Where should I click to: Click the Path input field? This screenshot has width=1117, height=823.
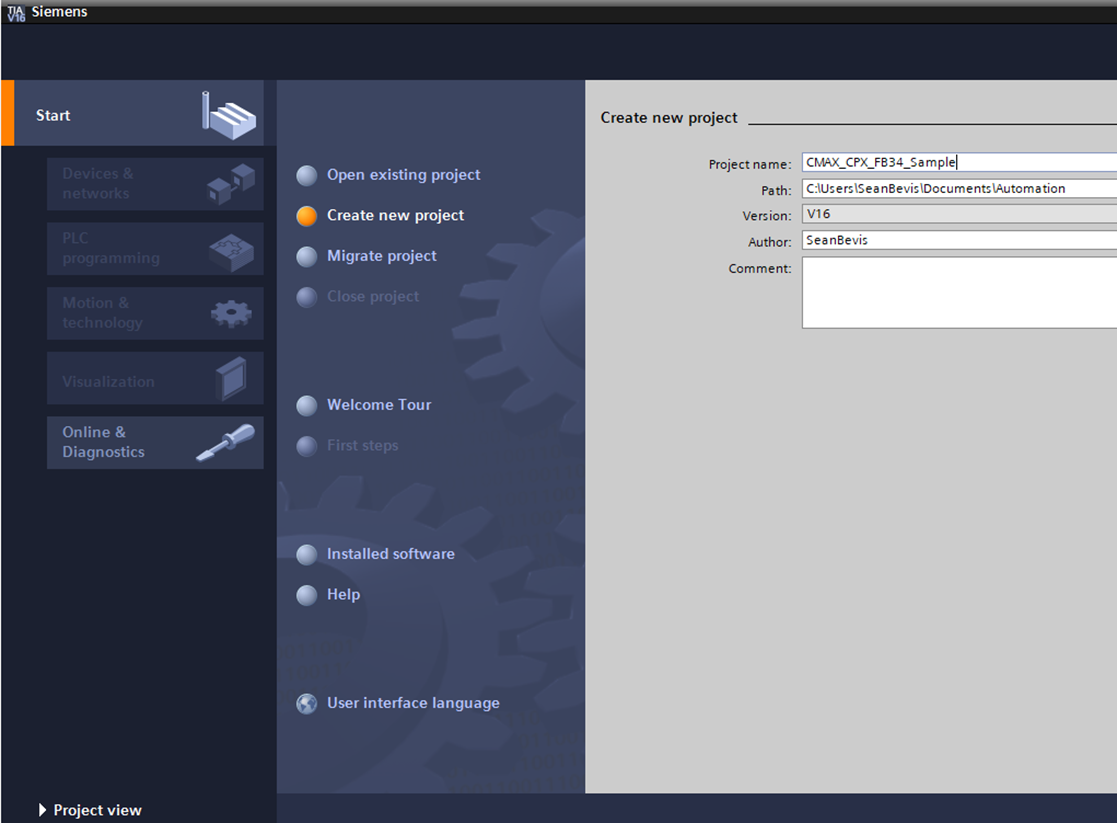point(959,188)
